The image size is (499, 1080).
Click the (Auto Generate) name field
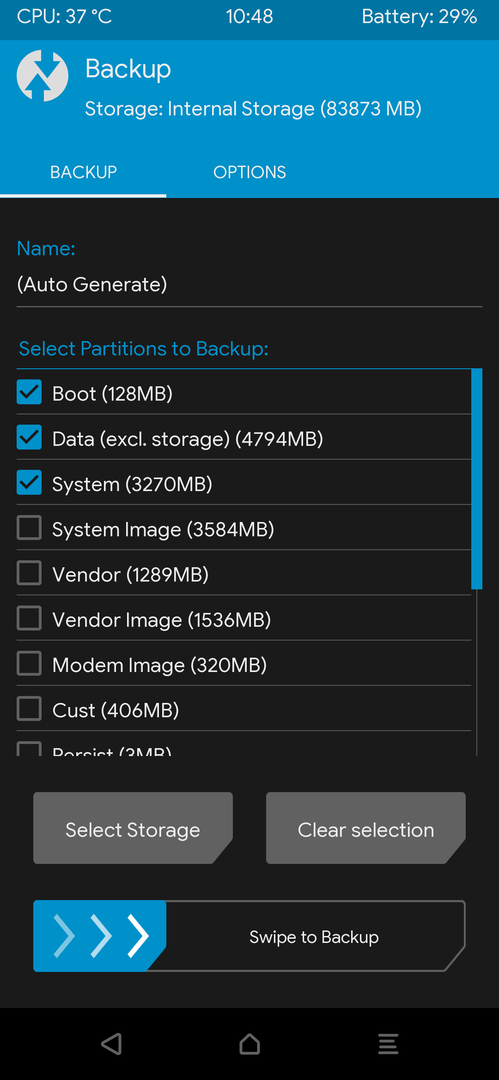[x=250, y=284]
